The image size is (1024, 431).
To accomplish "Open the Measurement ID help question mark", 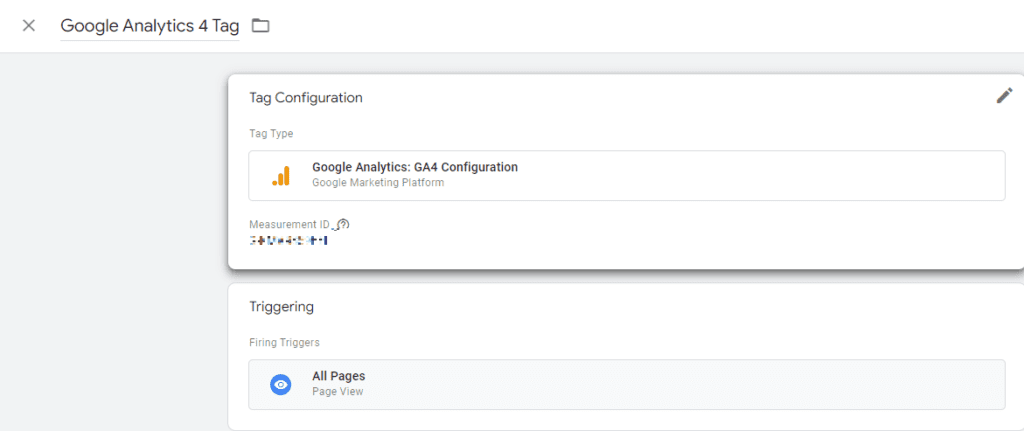I will tap(344, 224).
